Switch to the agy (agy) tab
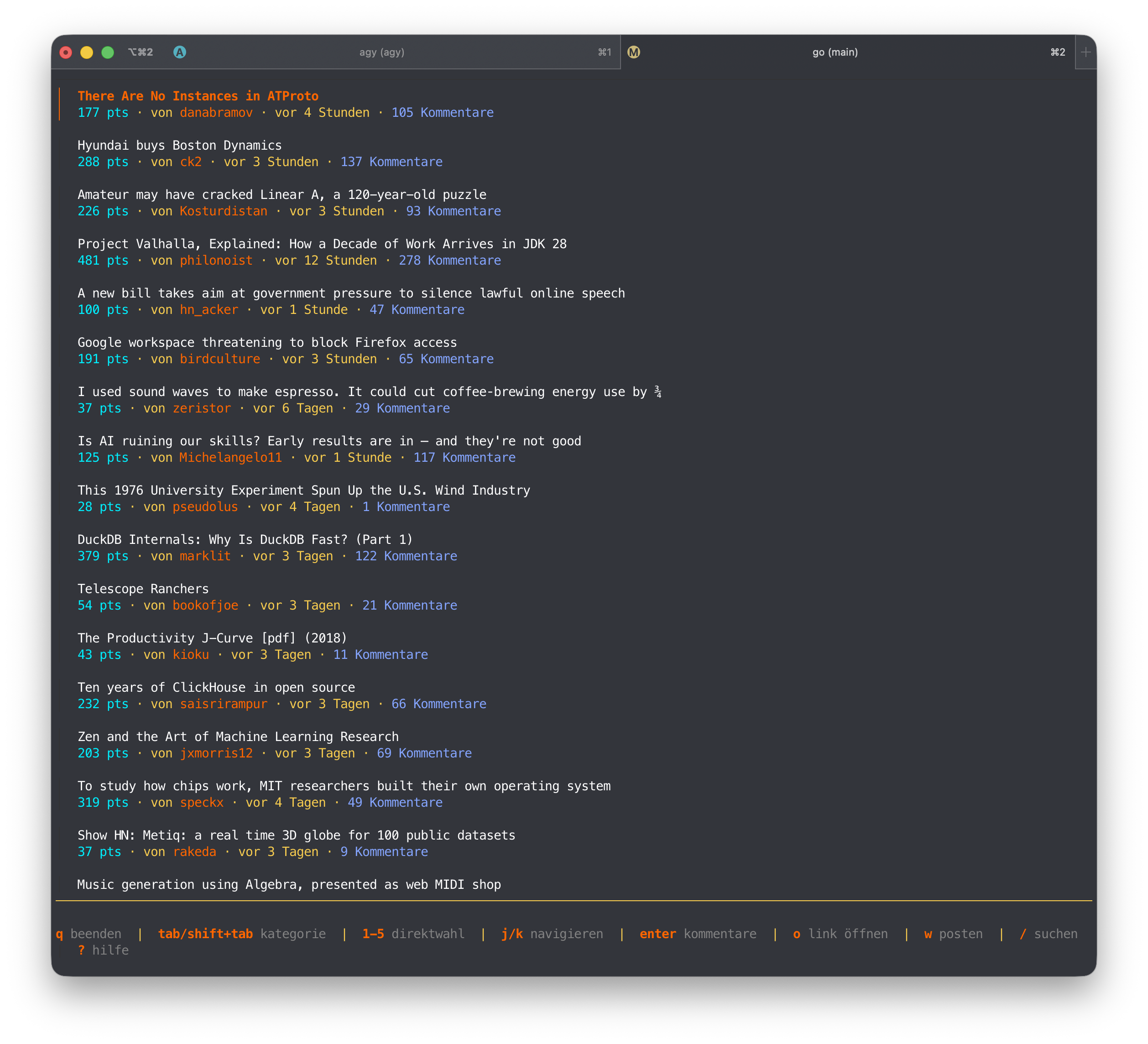This screenshot has width=1148, height=1044. (x=381, y=52)
